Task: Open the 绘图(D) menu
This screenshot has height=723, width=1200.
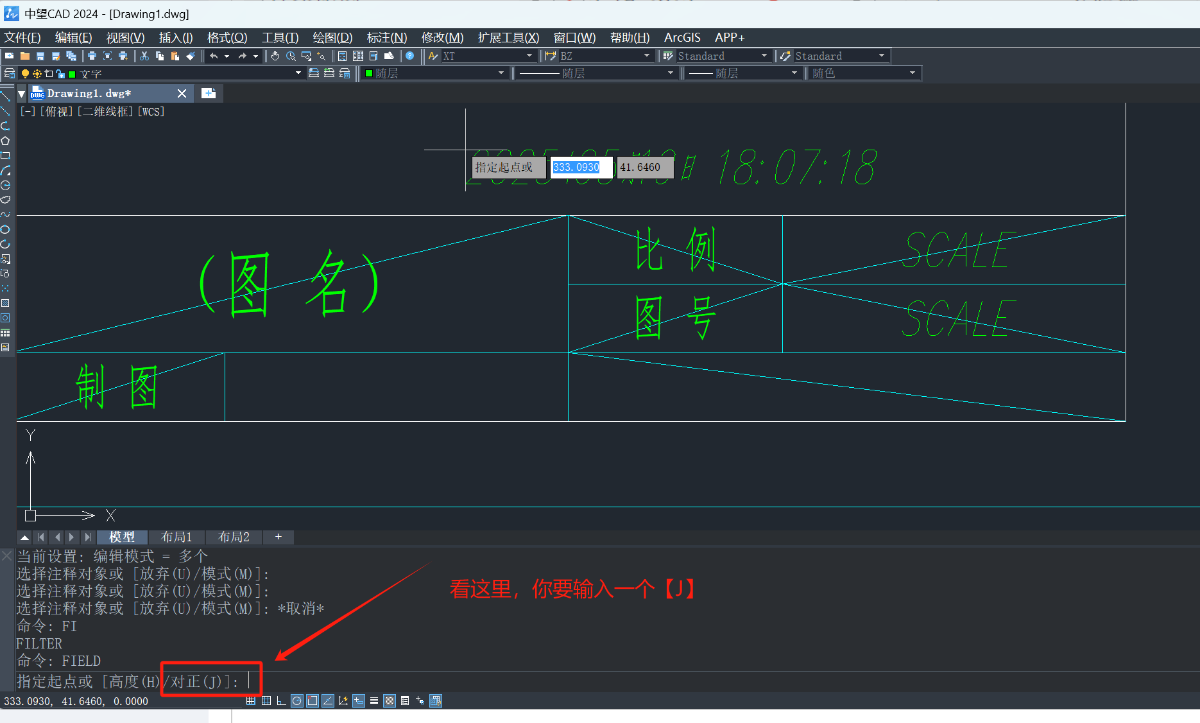Action: [332, 37]
